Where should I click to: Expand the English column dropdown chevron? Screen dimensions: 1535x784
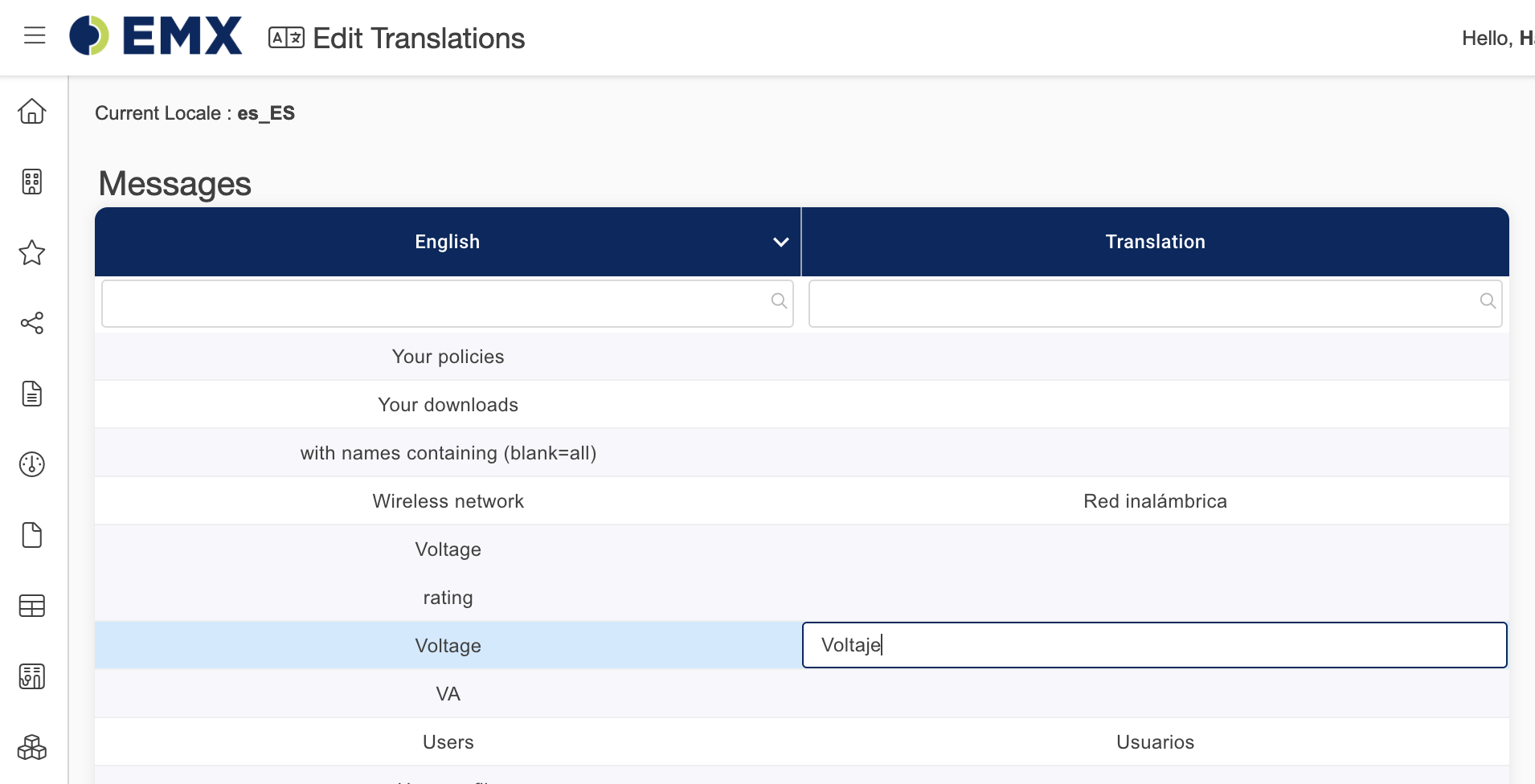coord(780,242)
